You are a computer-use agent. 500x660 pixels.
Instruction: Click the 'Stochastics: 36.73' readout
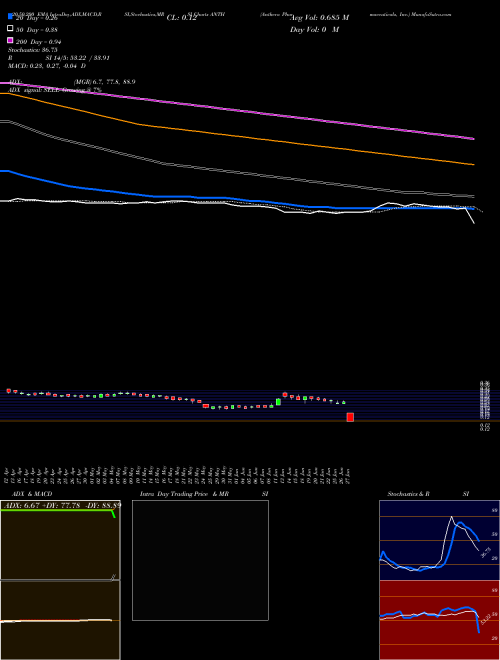33,50
